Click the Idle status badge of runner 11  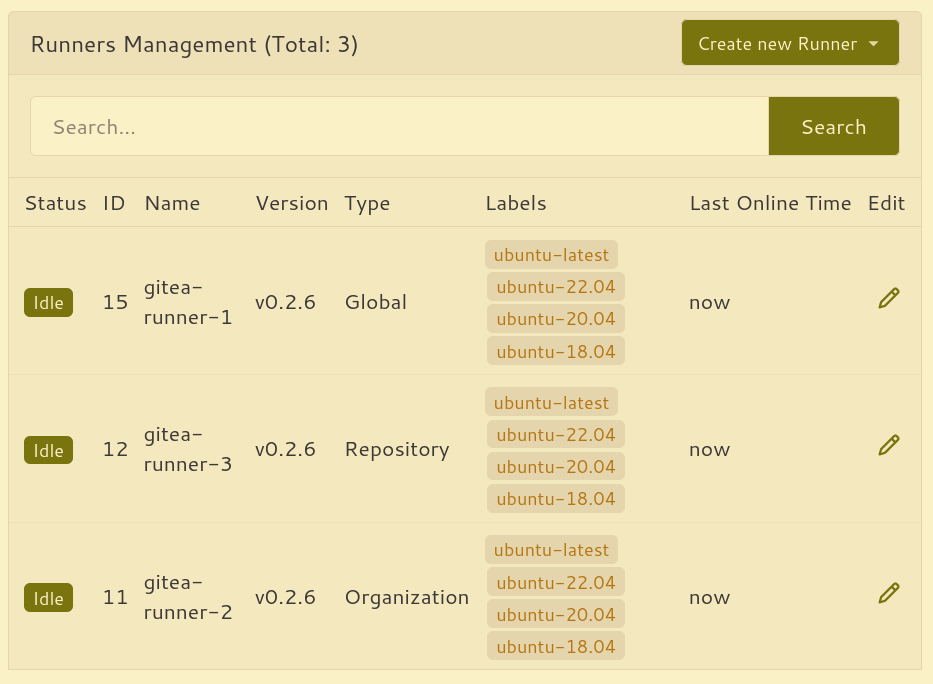click(x=48, y=599)
